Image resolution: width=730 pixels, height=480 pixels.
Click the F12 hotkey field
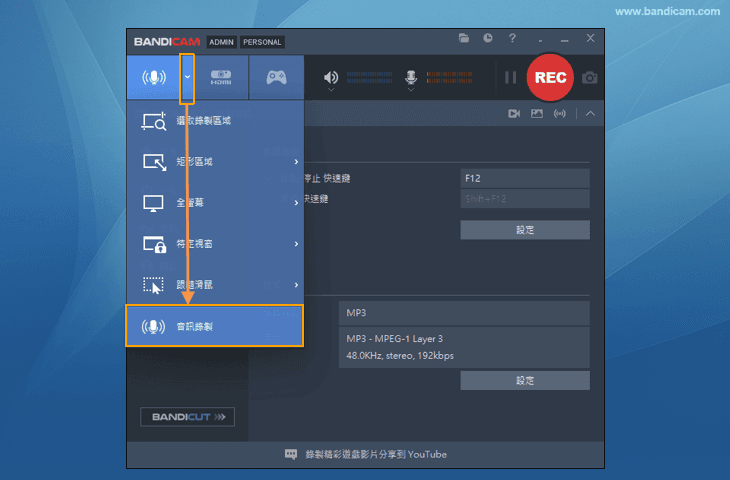(x=525, y=178)
